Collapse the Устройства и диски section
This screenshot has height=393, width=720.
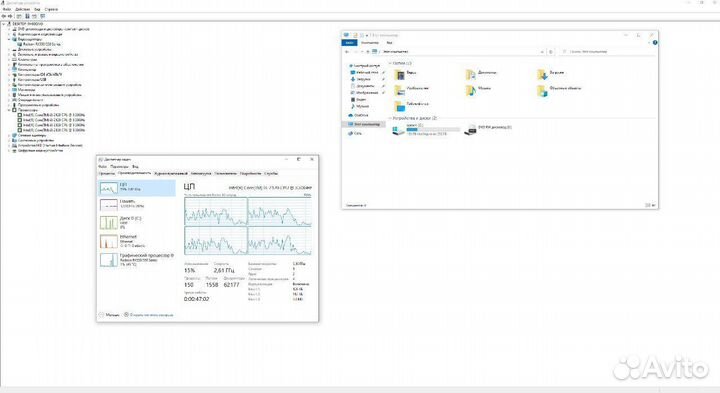390,118
